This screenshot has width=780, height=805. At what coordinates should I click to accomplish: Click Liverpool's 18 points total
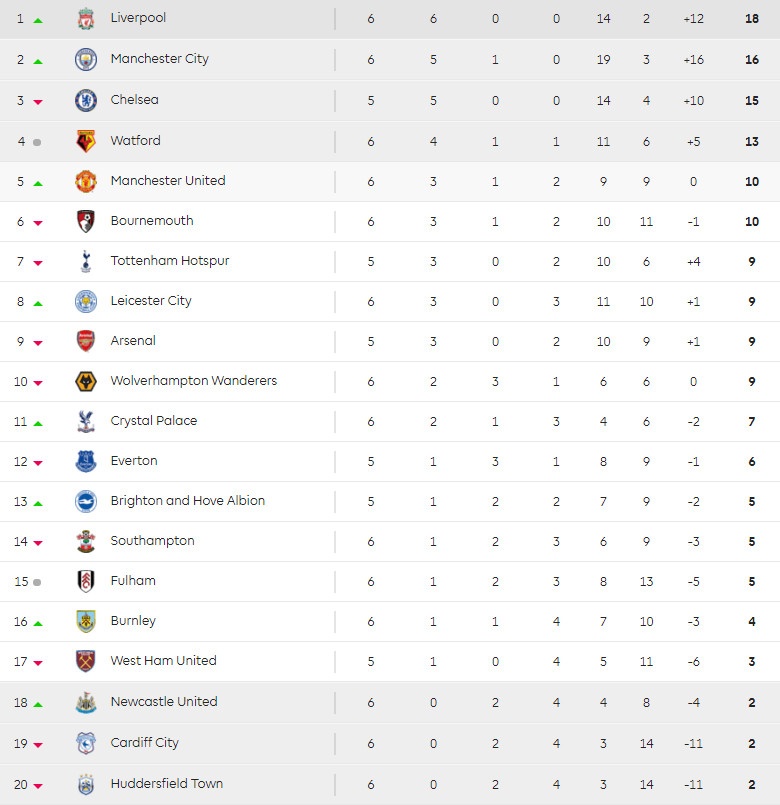[x=752, y=19]
